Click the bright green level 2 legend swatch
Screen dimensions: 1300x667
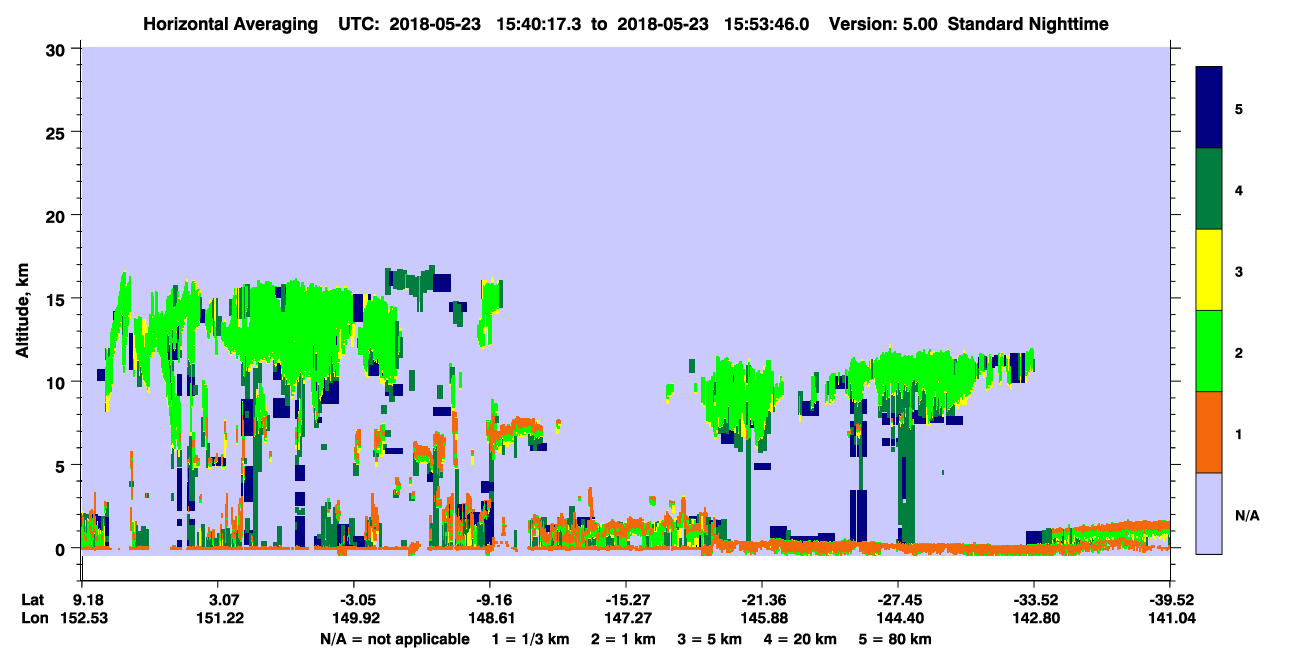pos(1209,351)
